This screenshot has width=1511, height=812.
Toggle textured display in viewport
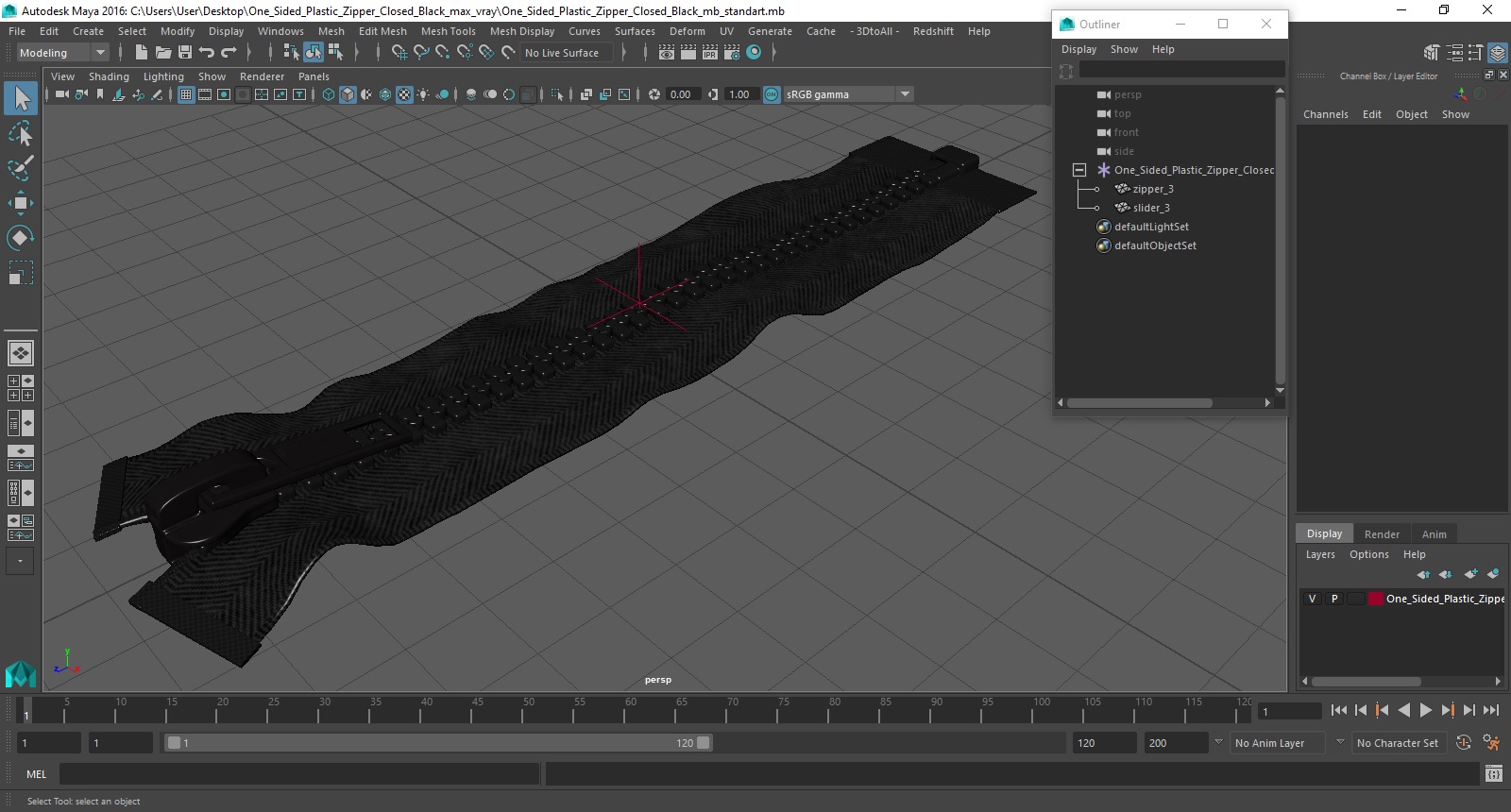404,94
